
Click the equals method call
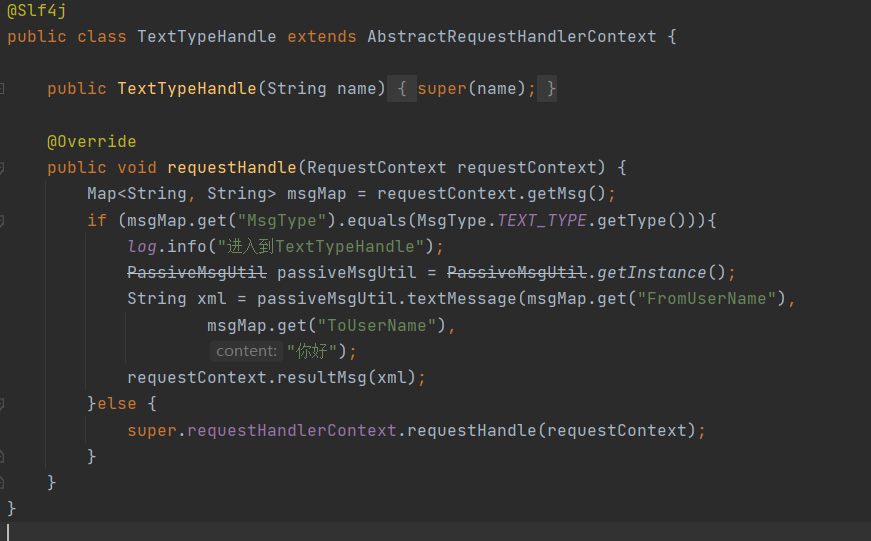pyautogui.click(x=377, y=221)
